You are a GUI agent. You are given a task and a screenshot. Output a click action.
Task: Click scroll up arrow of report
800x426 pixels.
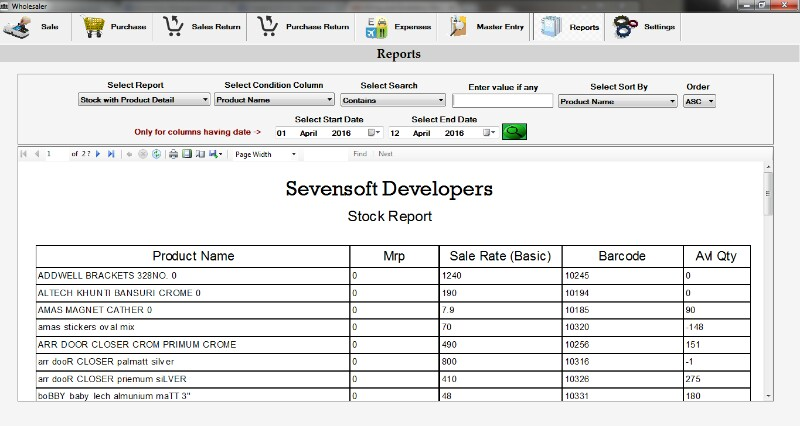(768, 167)
